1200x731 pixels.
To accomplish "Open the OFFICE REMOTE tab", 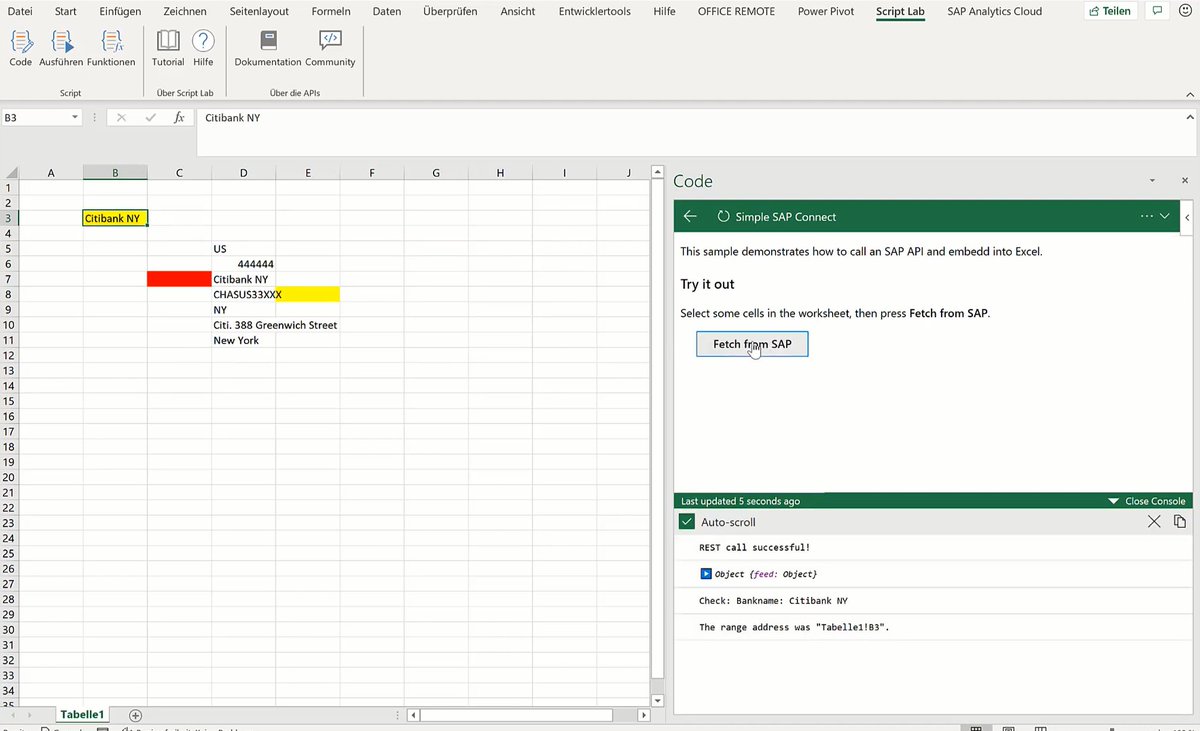I will click(735, 11).
